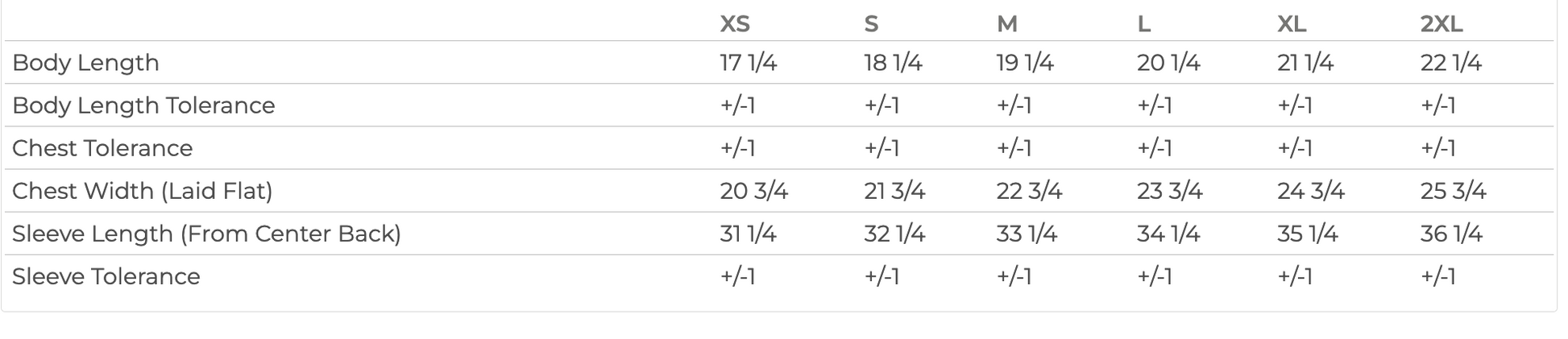Select the 25 3/4 chest width cell
1568x339 pixels.
pos(1453,191)
